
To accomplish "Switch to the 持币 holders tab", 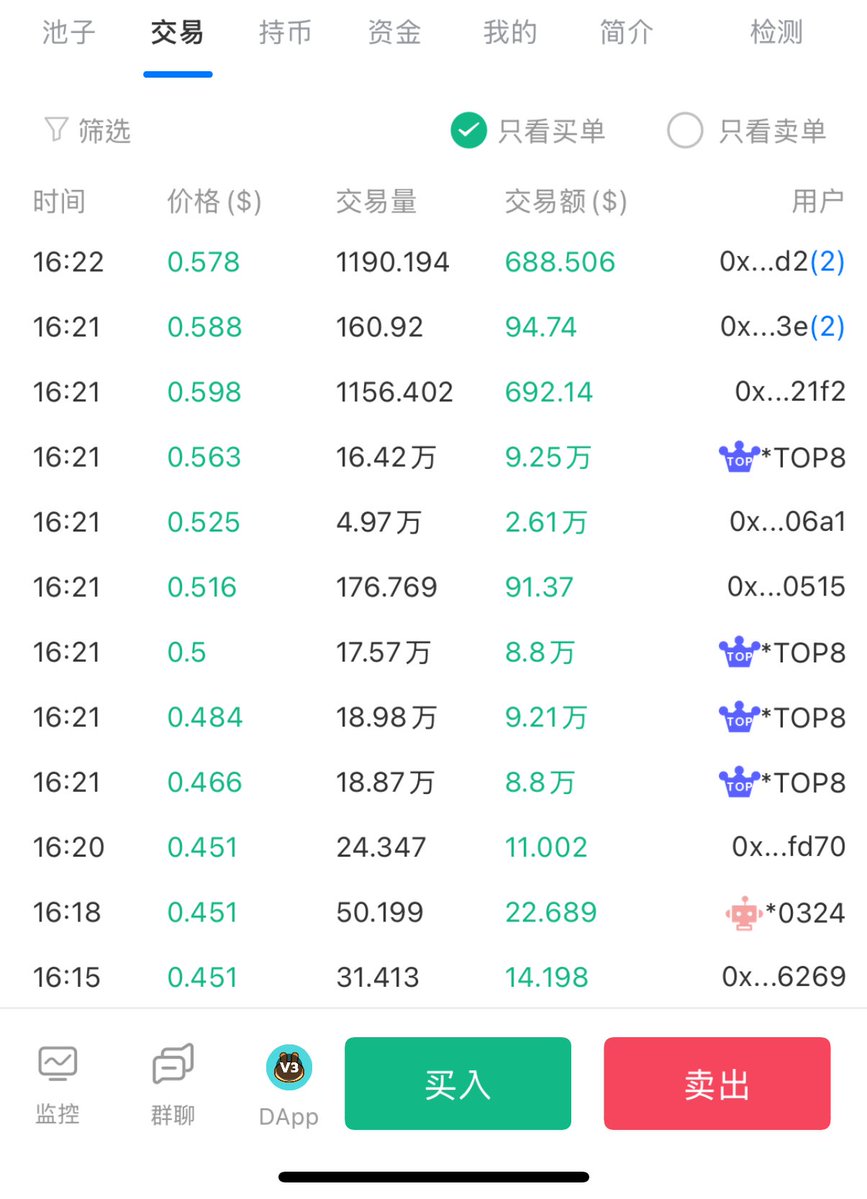I will coord(285,33).
